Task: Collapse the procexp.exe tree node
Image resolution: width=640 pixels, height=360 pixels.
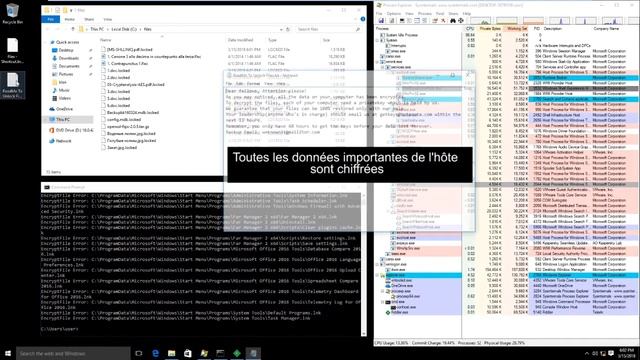Action: [x=383, y=291]
